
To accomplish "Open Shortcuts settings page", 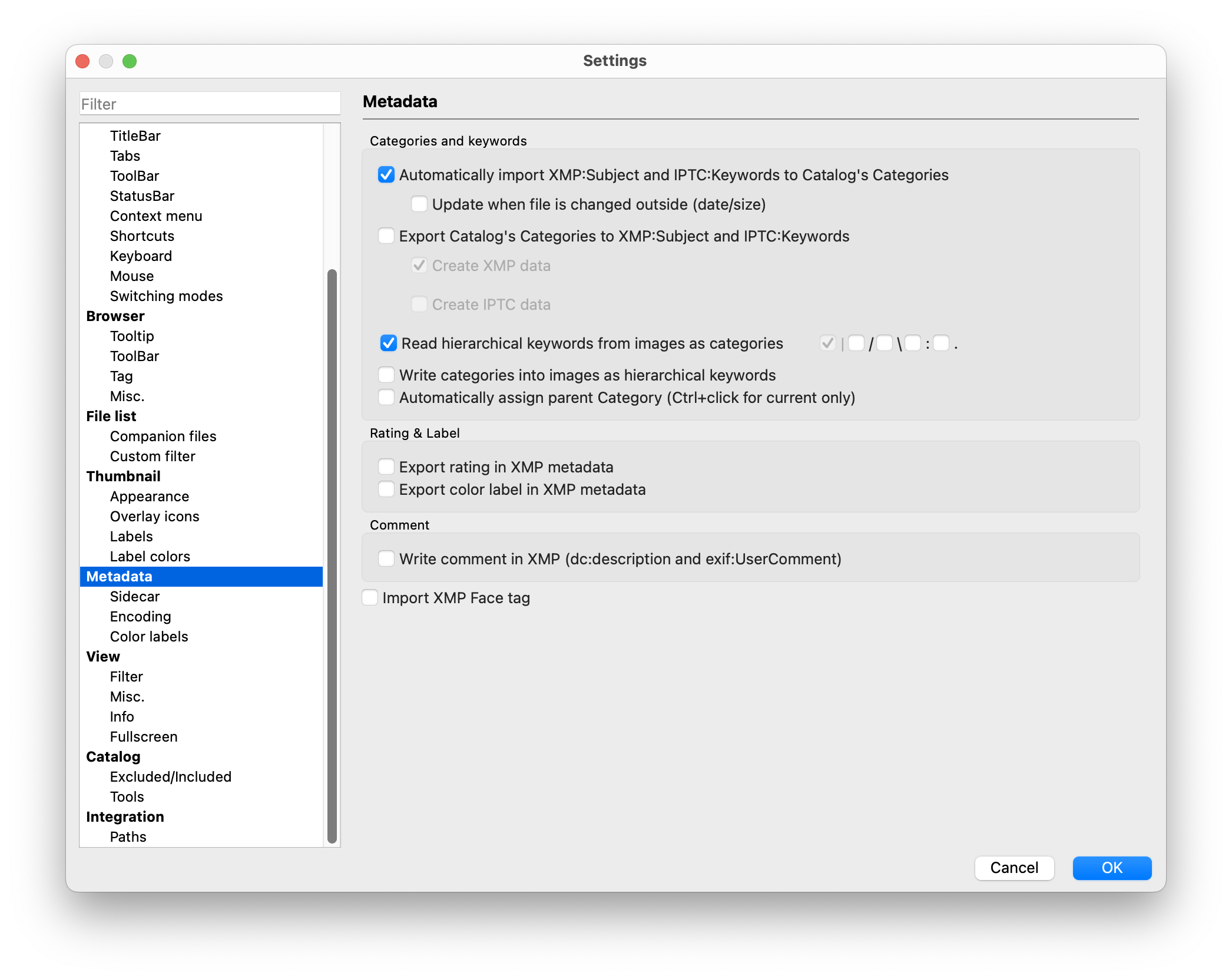I will [x=142, y=236].
